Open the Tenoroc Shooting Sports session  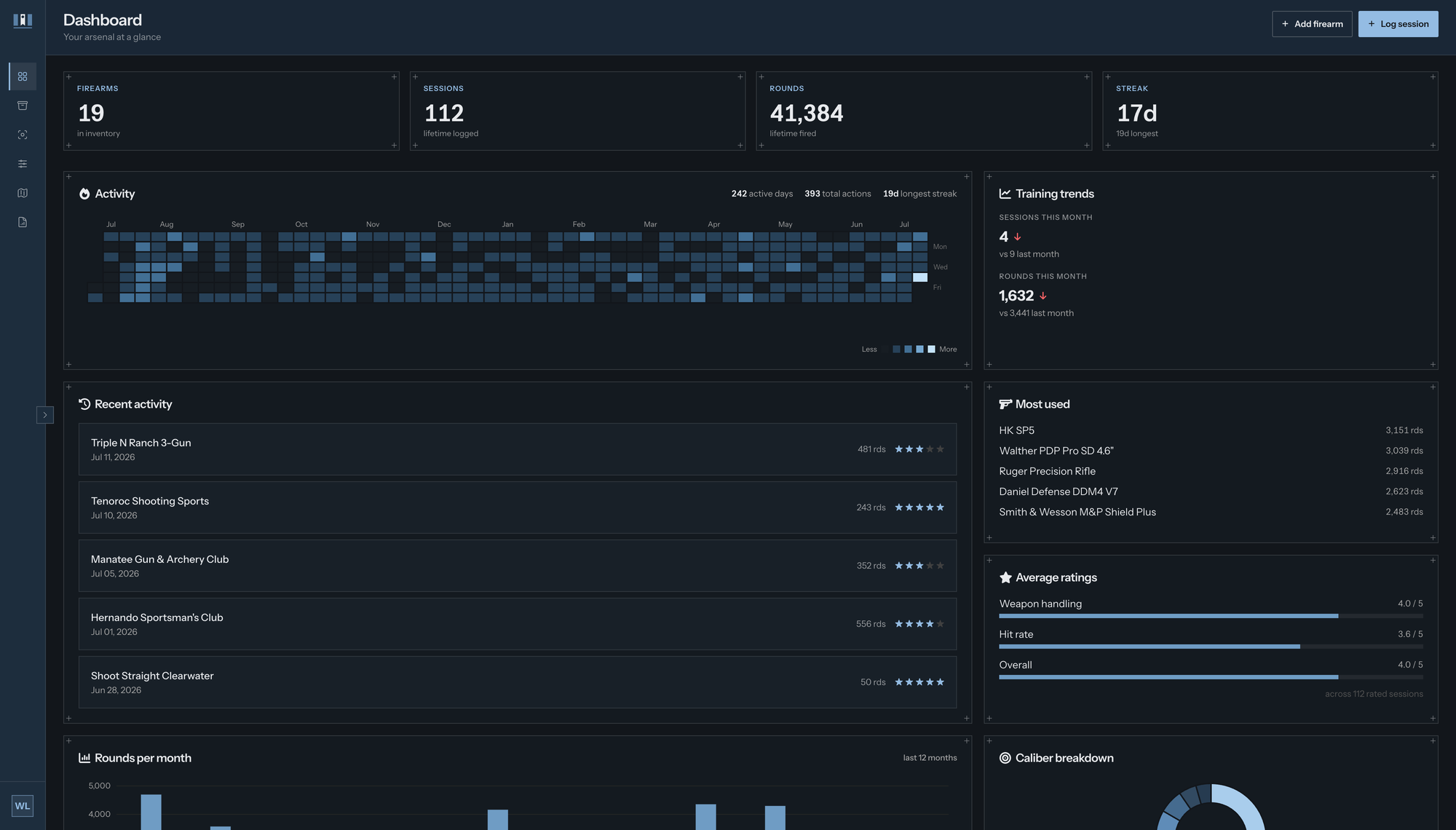tap(518, 507)
